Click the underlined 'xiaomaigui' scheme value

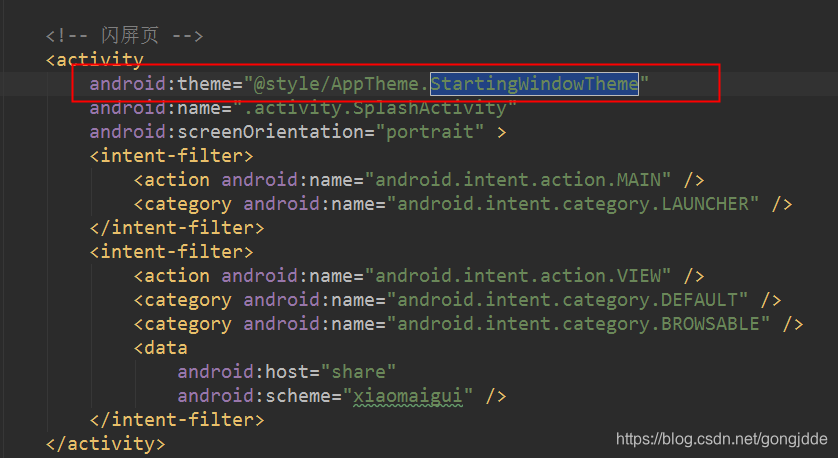(x=408, y=397)
